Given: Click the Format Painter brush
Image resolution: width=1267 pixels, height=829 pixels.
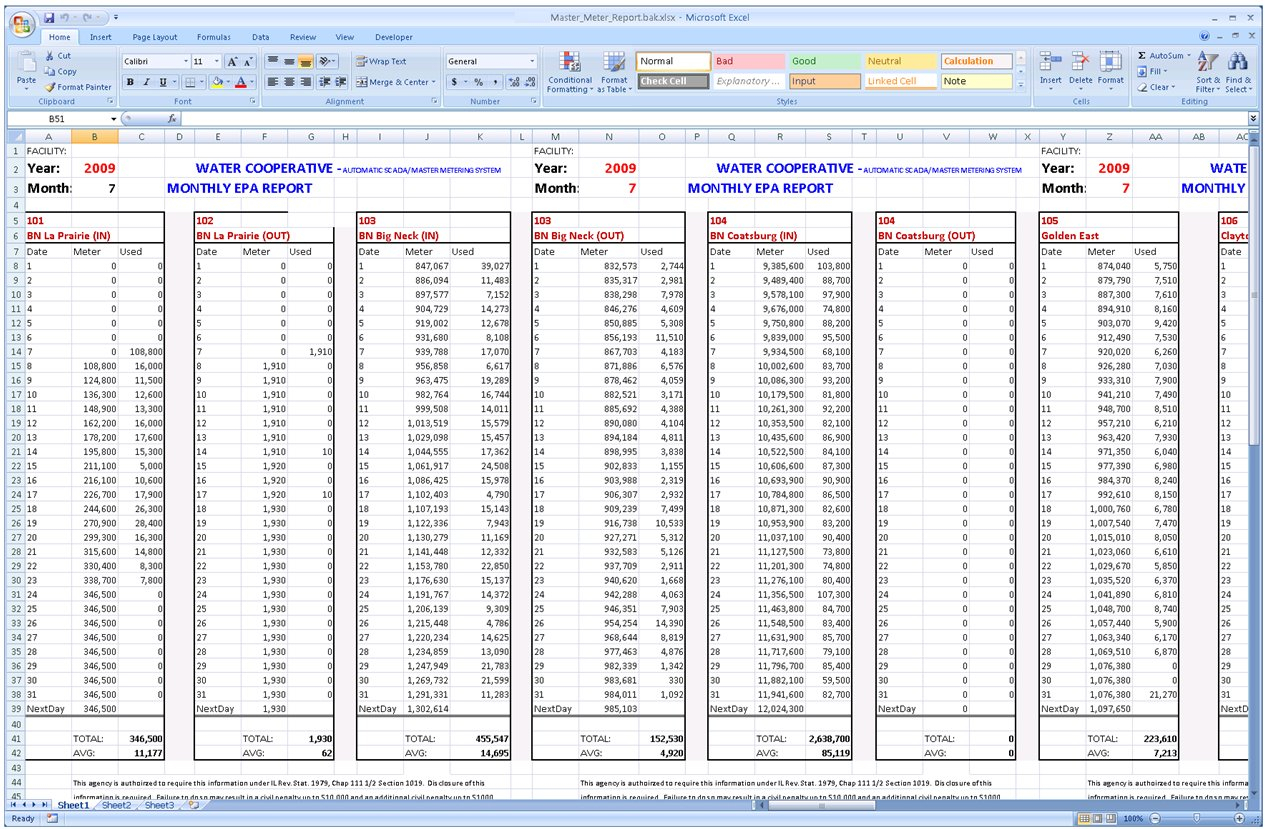Looking at the screenshot, I should point(50,87).
